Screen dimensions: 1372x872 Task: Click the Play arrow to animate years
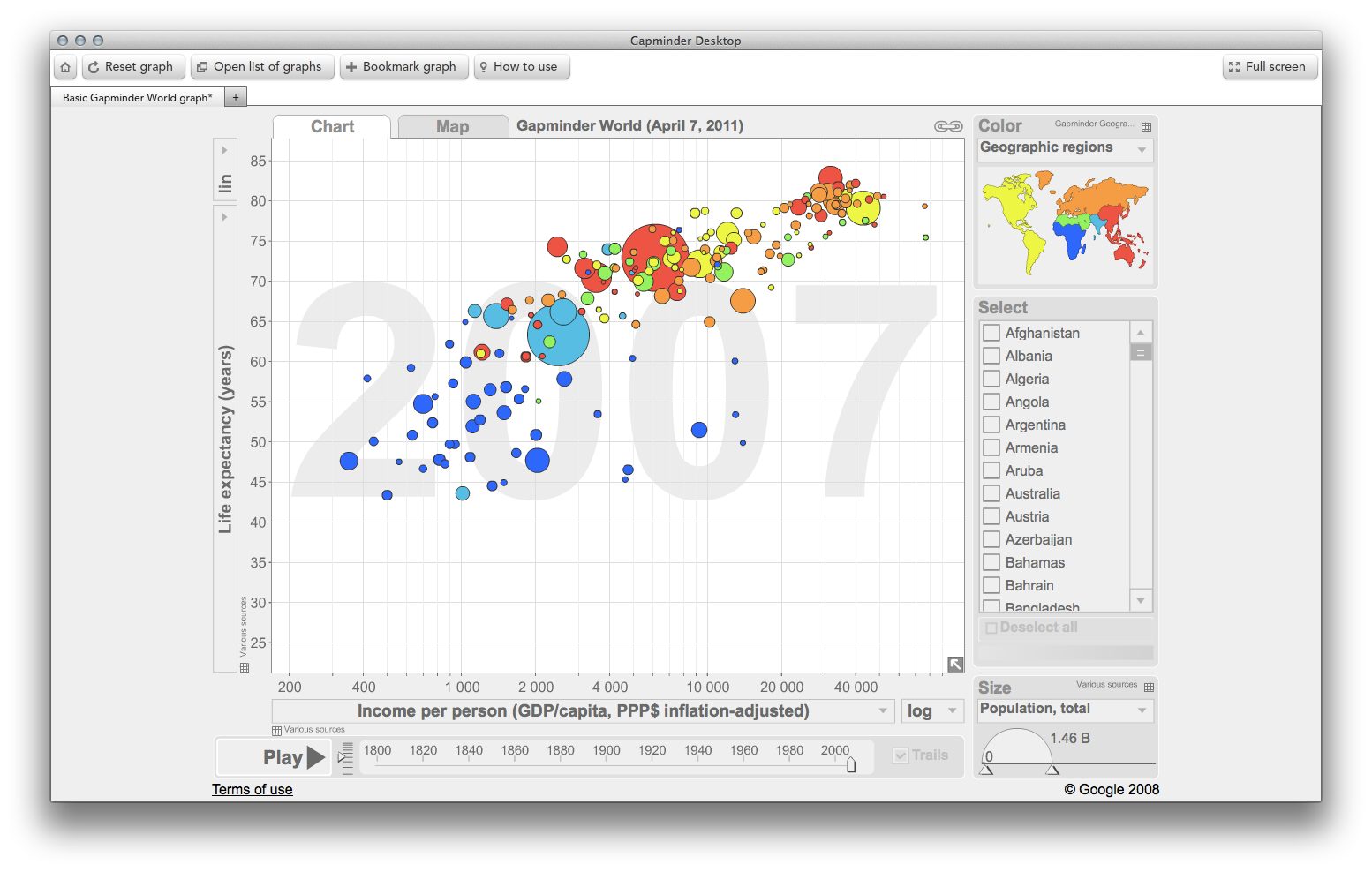click(316, 757)
